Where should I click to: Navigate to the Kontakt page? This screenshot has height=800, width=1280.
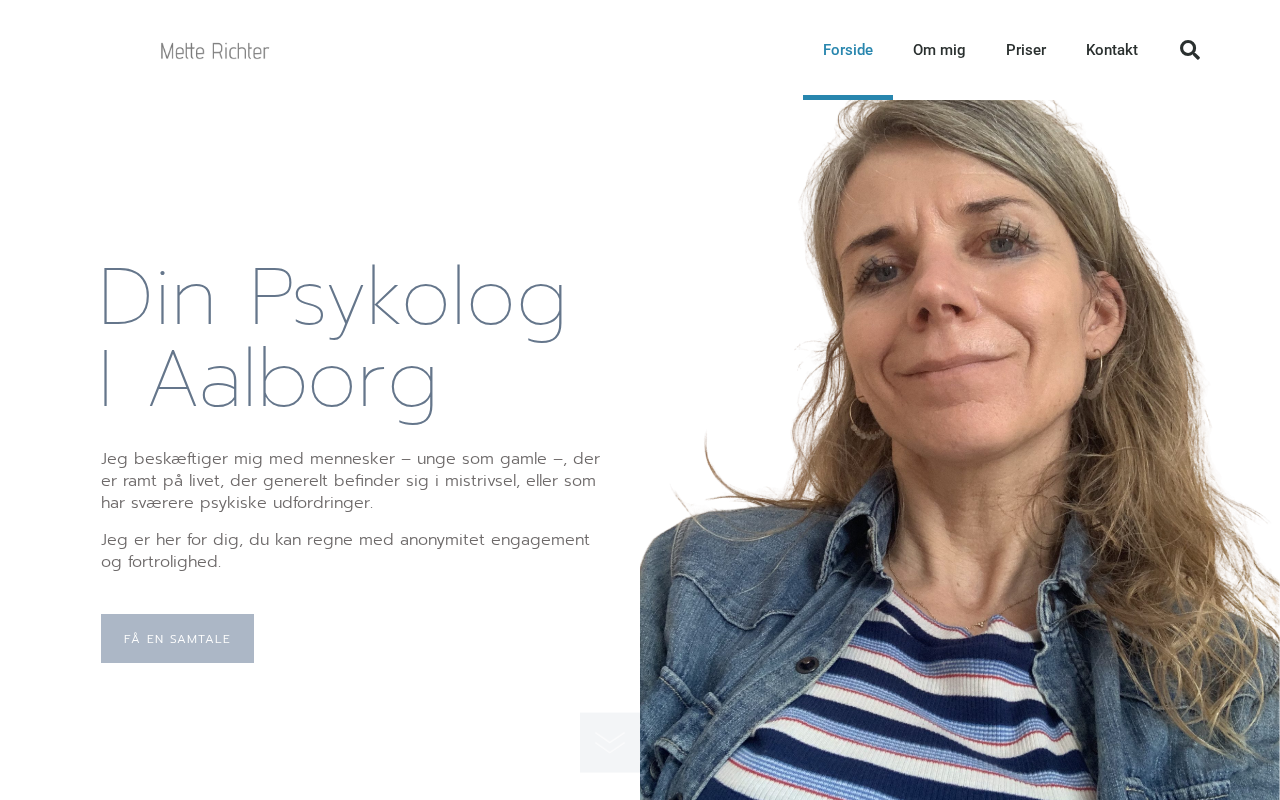click(1112, 50)
